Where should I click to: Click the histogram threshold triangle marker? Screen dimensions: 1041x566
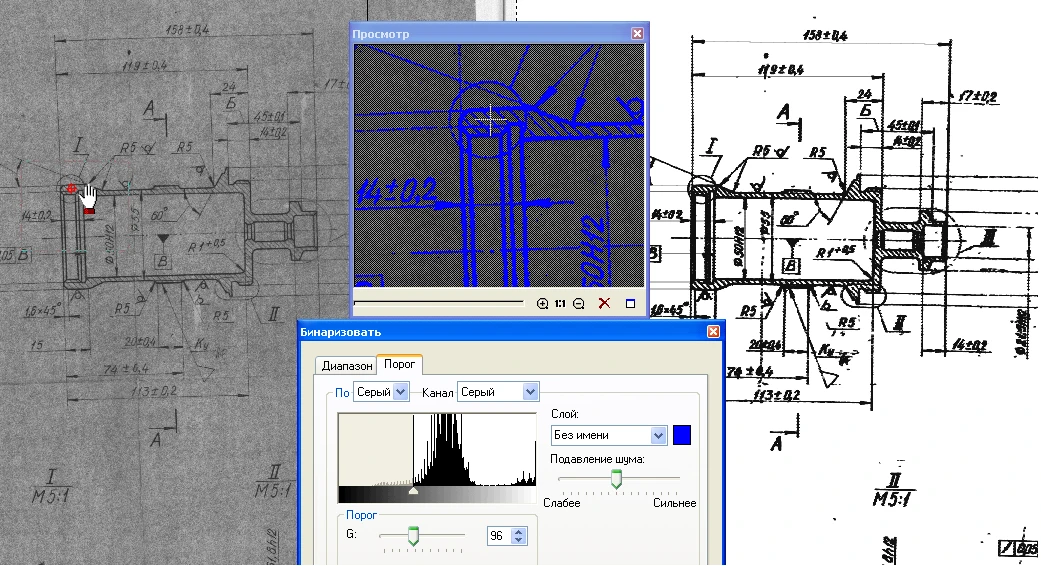point(414,491)
